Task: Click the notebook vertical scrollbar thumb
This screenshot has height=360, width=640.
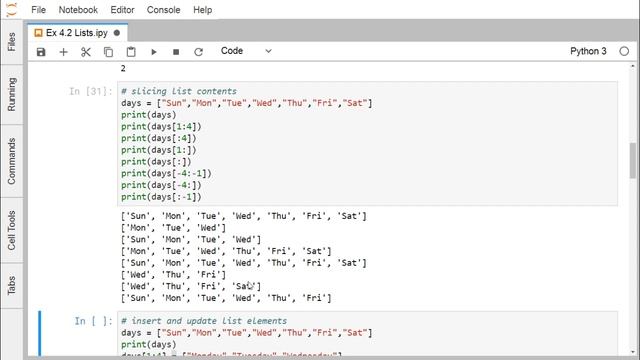Action: tap(633, 160)
